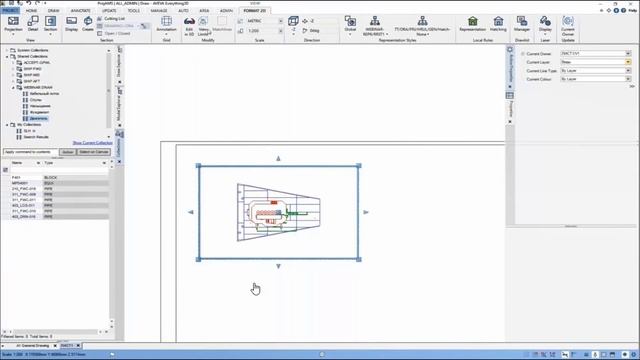
Task: Click the up arrow handle above the view frame
Action: (278, 158)
